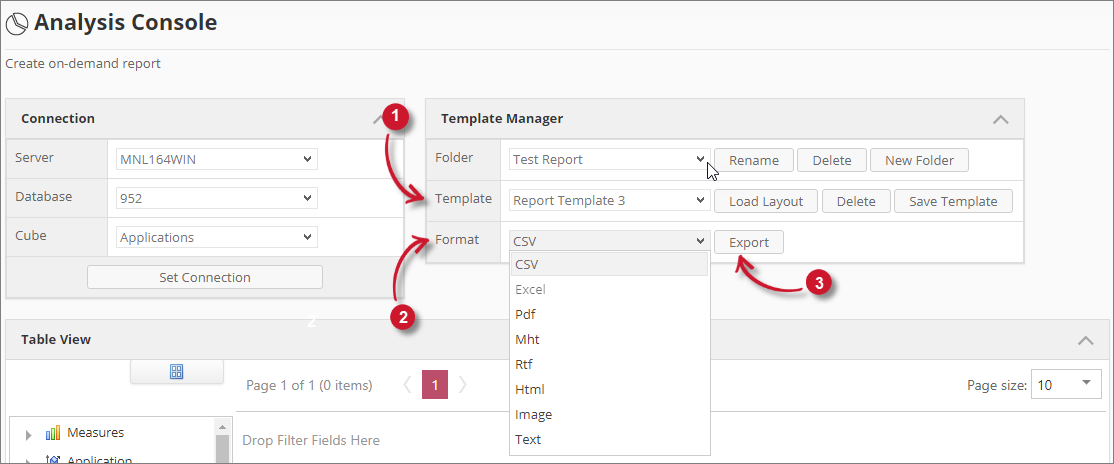Open the Template dropdown Report Template 3
This screenshot has height=464, width=1114.
pos(610,200)
